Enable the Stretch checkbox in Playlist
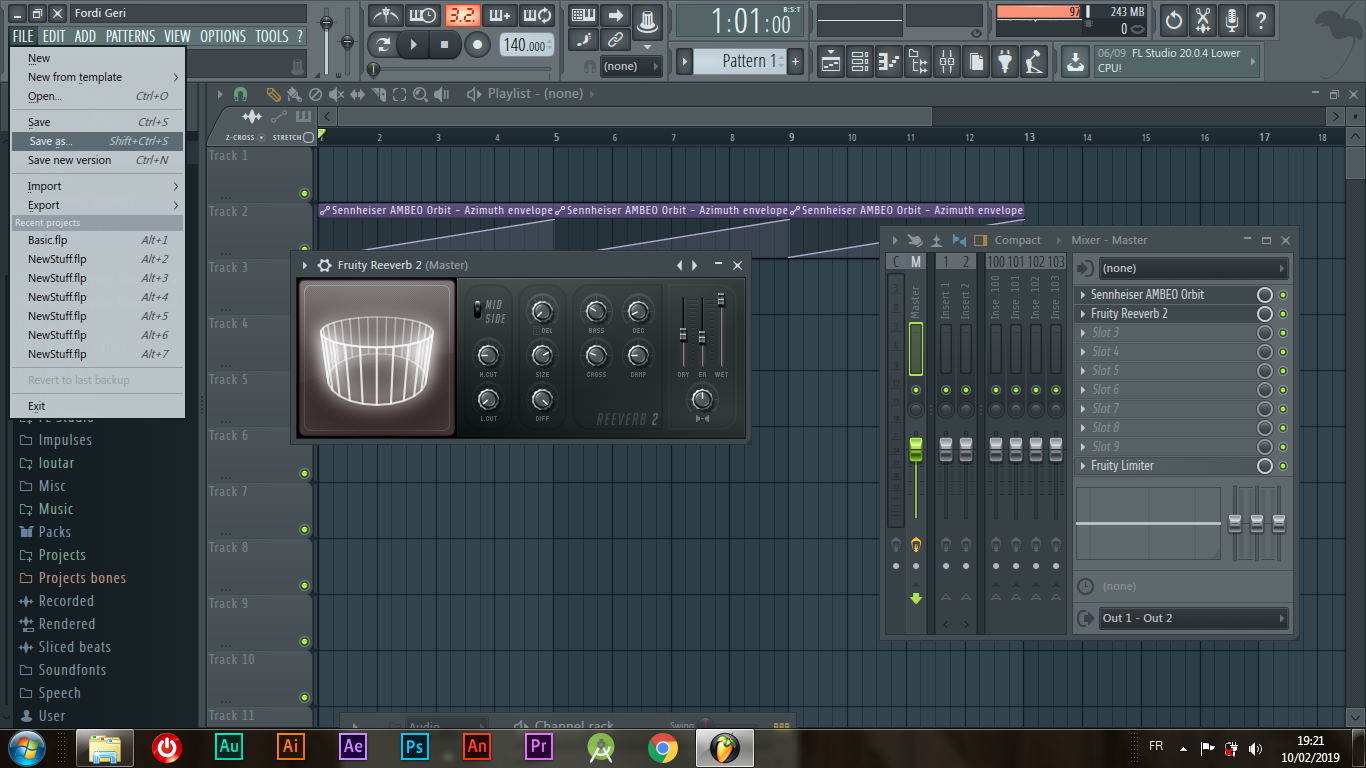 click(308, 138)
